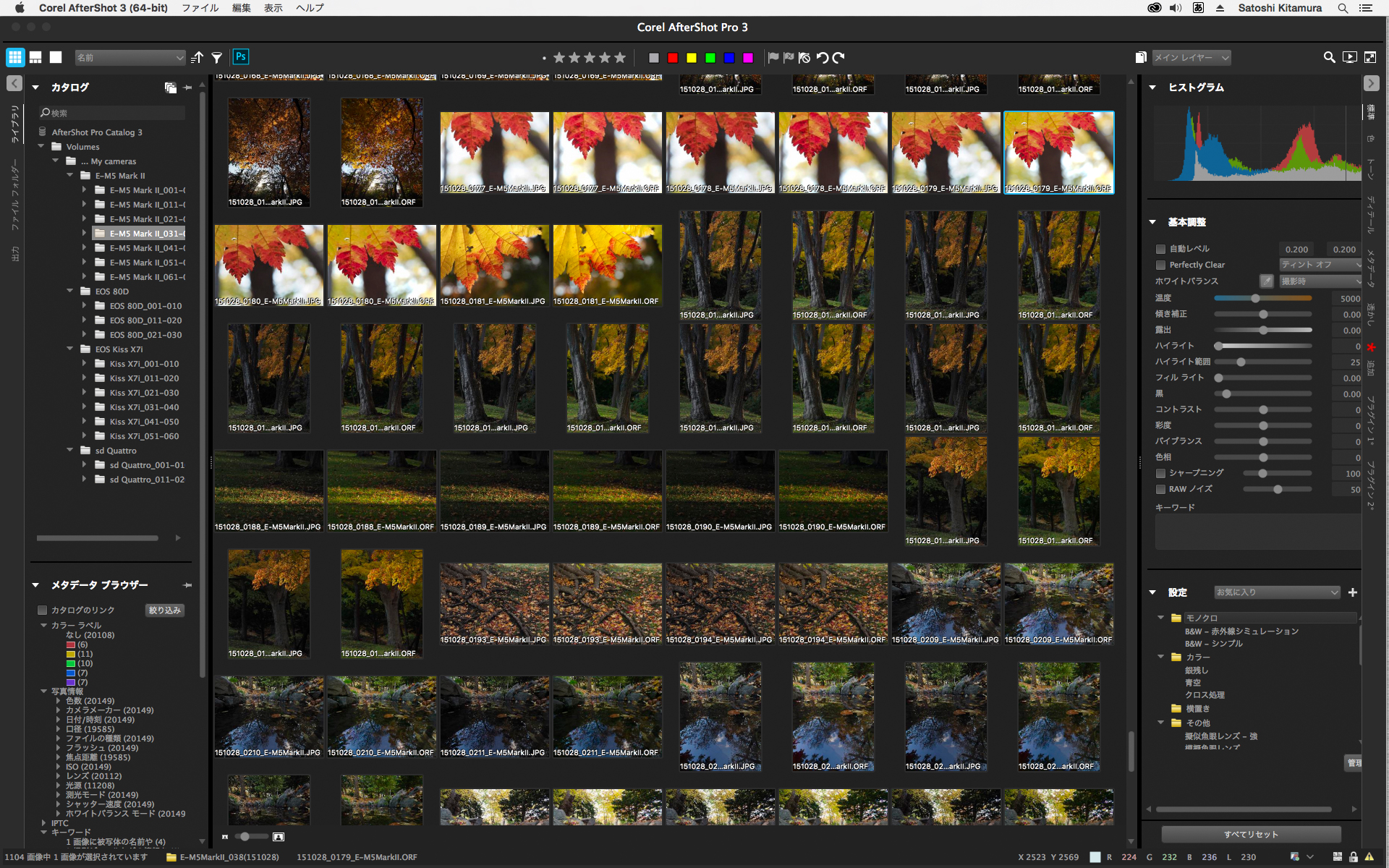
Task: Rotate image counterclockwise
Action: [823, 58]
